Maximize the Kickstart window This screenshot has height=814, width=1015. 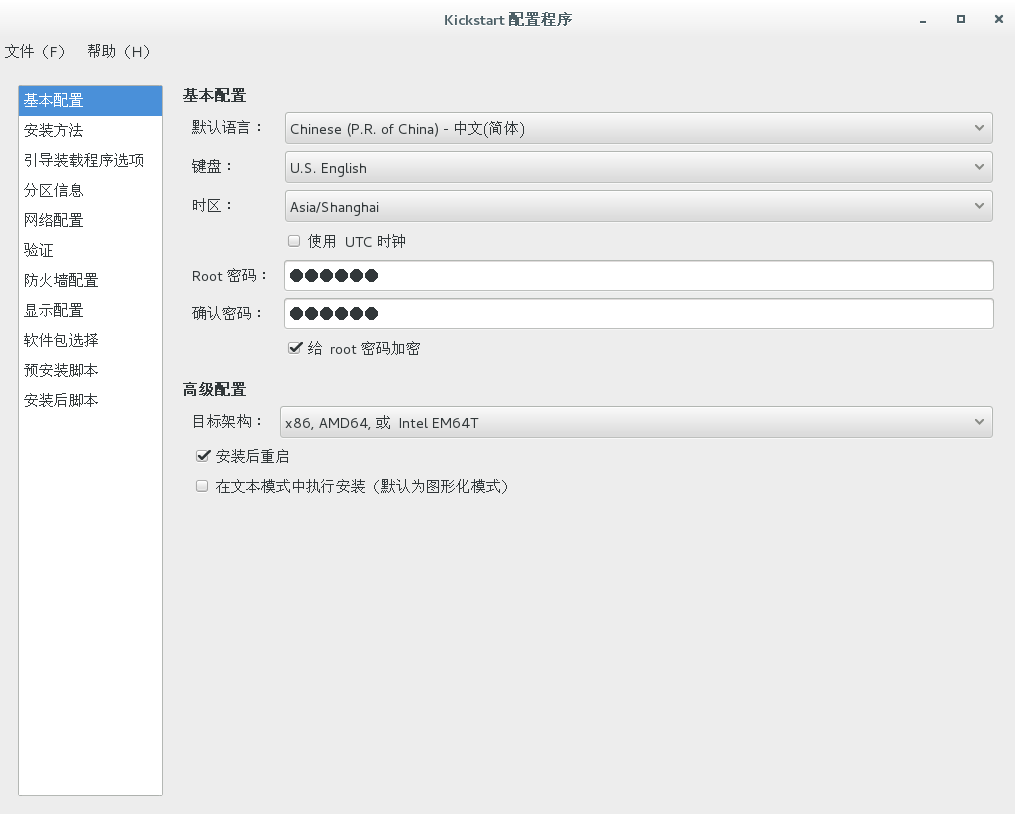tap(961, 19)
